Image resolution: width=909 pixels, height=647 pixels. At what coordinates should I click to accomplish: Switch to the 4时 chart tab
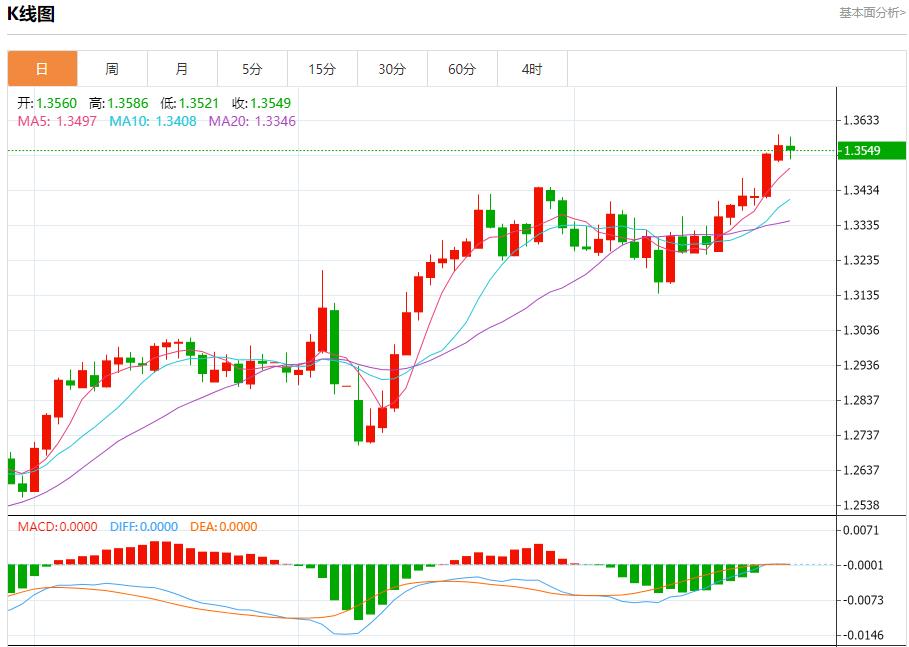pyautogui.click(x=532, y=69)
